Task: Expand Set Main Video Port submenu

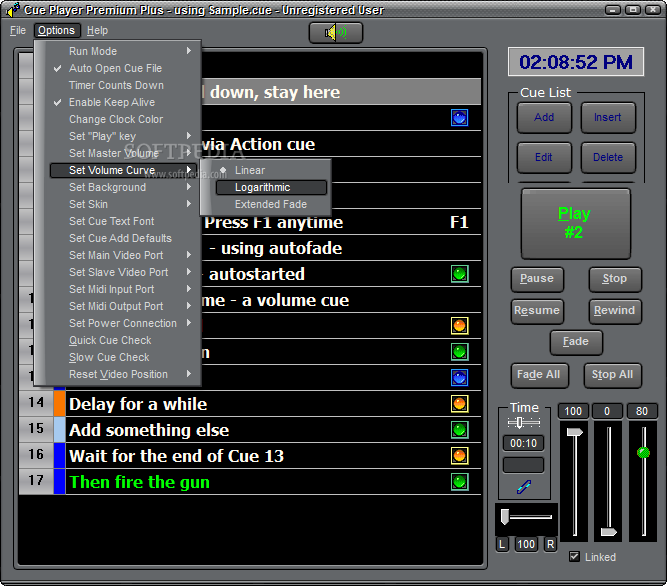Action: 123,255
